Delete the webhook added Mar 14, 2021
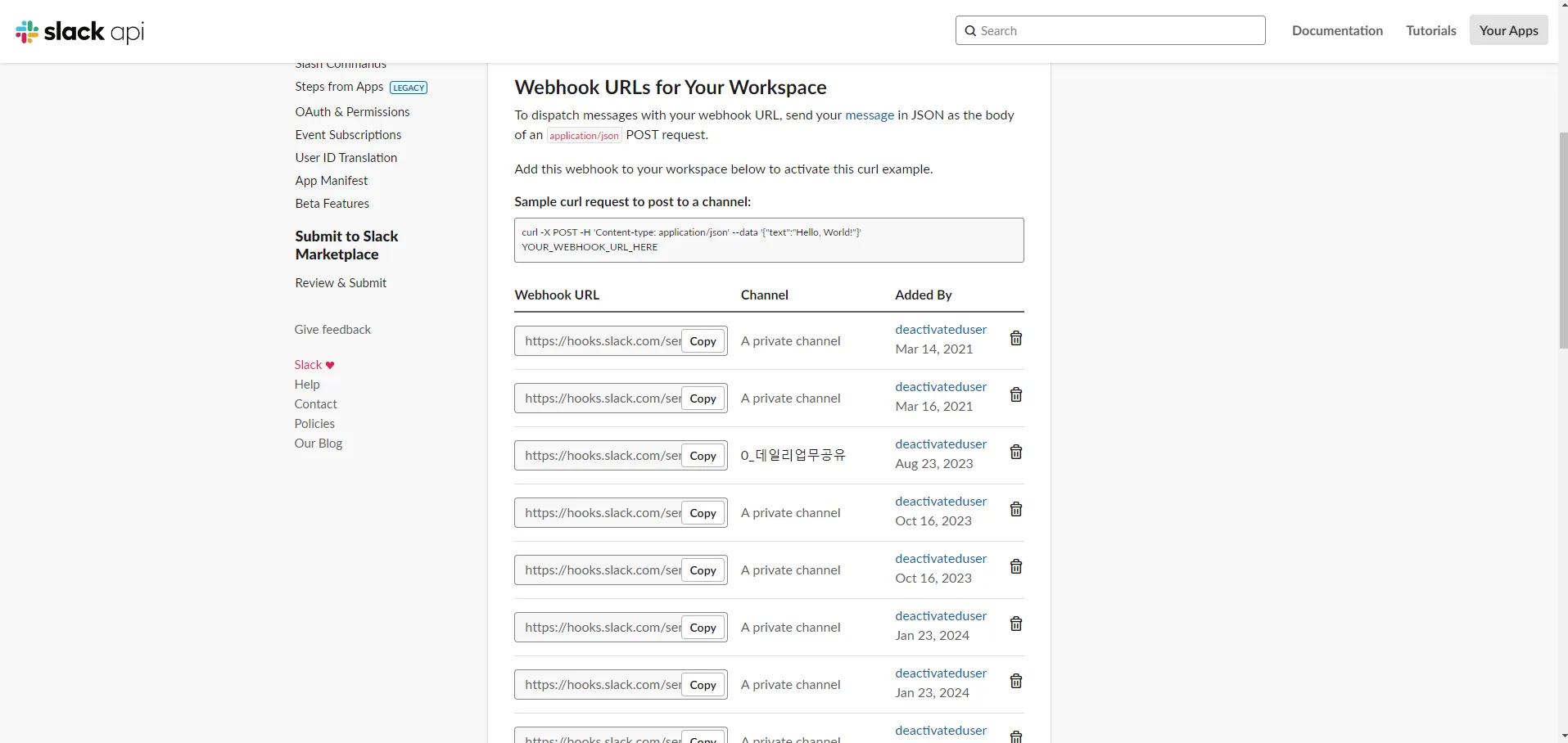The height and width of the screenshot is (743, 1568). click(x=1015, y=339)
